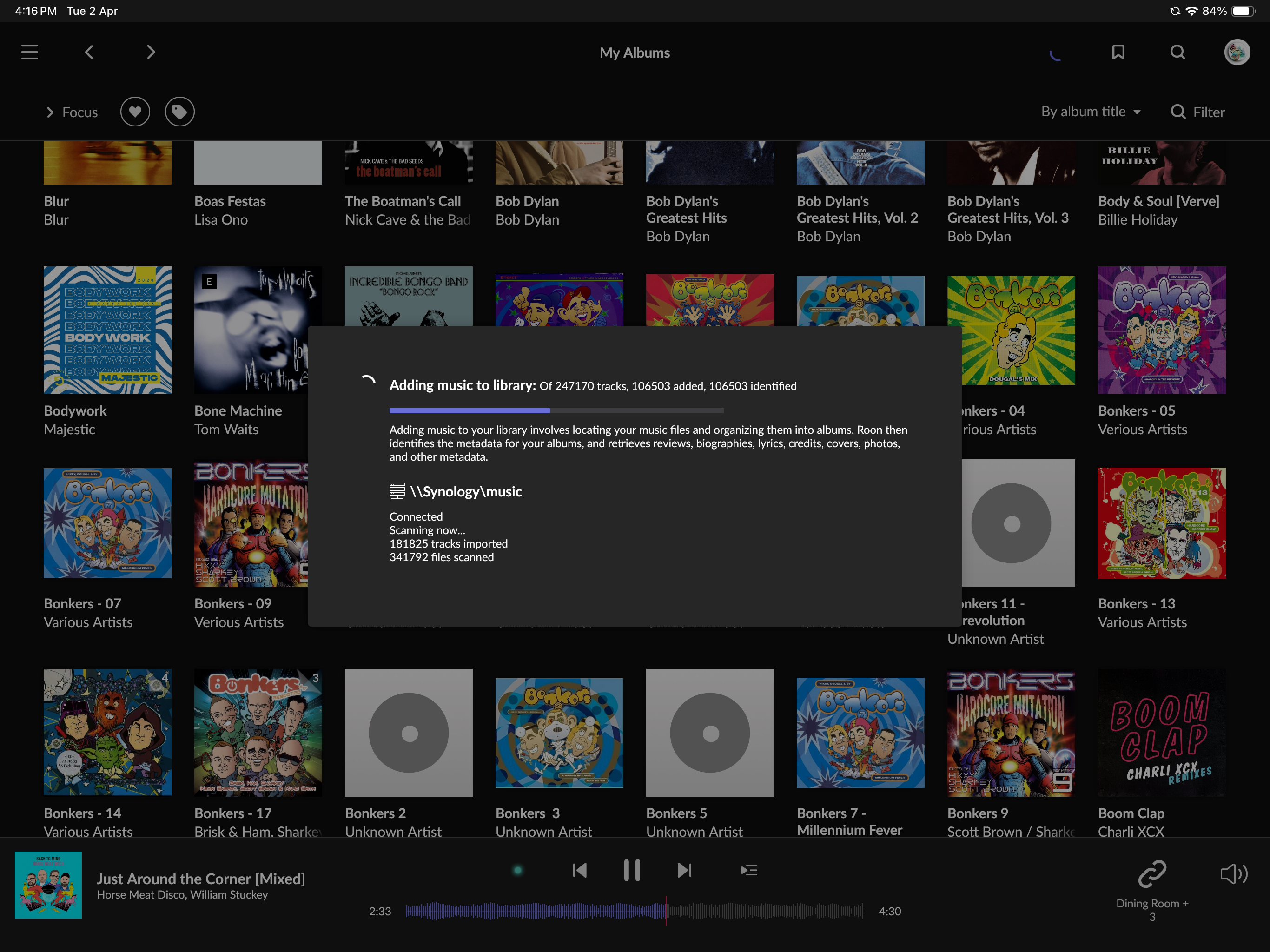The height and width of the screenshot is (952, 1270).
Task: Click the Filter search field
Action: (1197, 112)
